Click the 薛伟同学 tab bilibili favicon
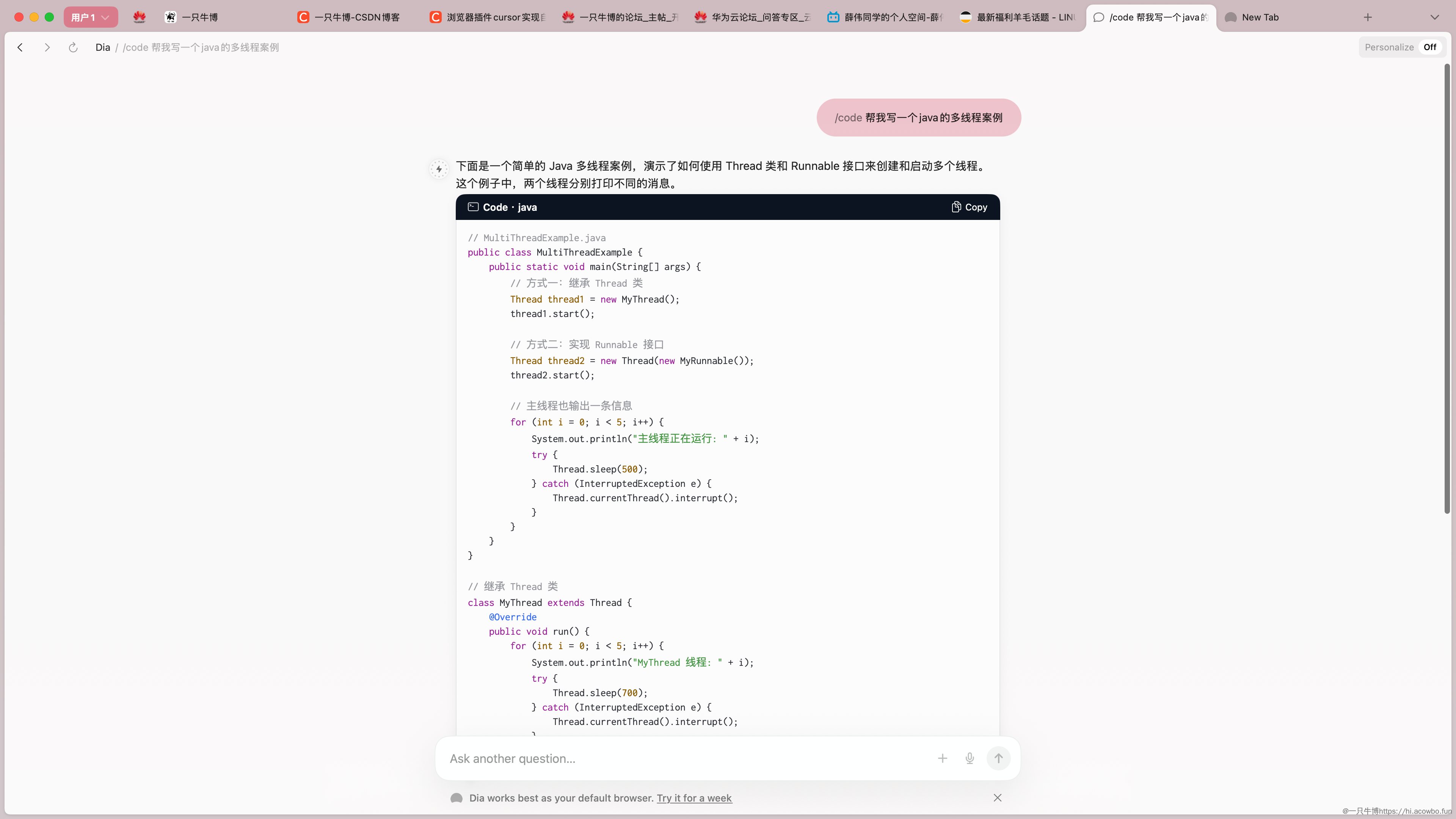The width and height of the screenshot is (1456, 819). pos(833,17)
